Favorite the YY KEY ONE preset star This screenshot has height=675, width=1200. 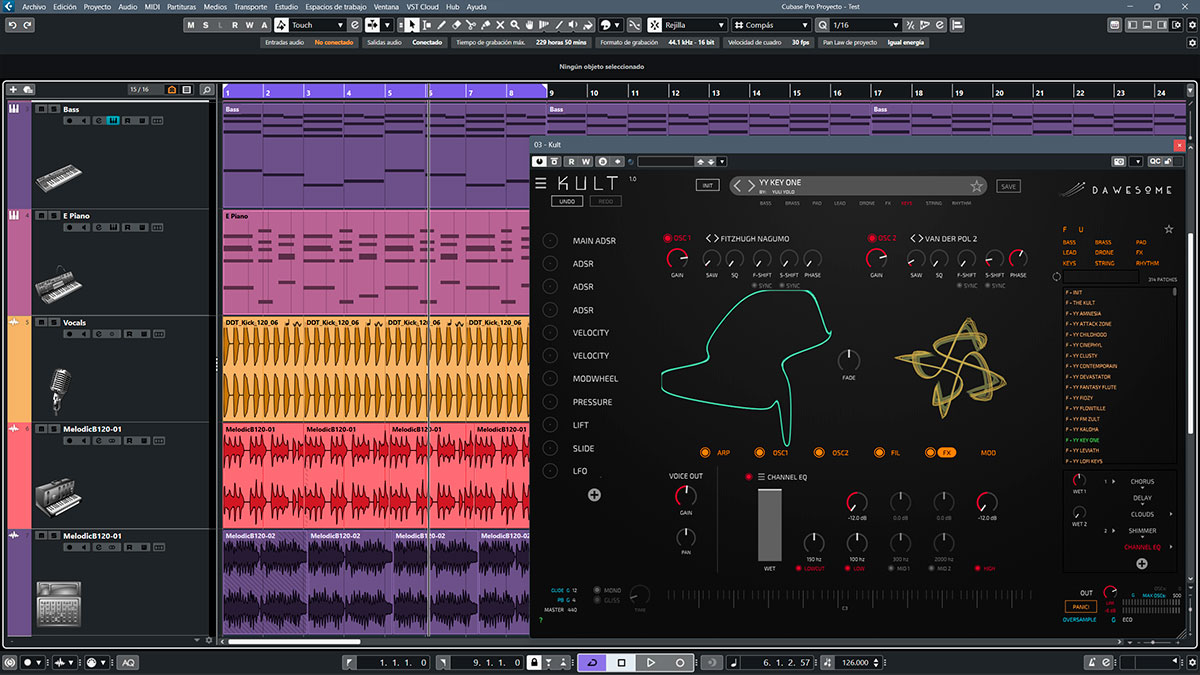click(976, 186)
